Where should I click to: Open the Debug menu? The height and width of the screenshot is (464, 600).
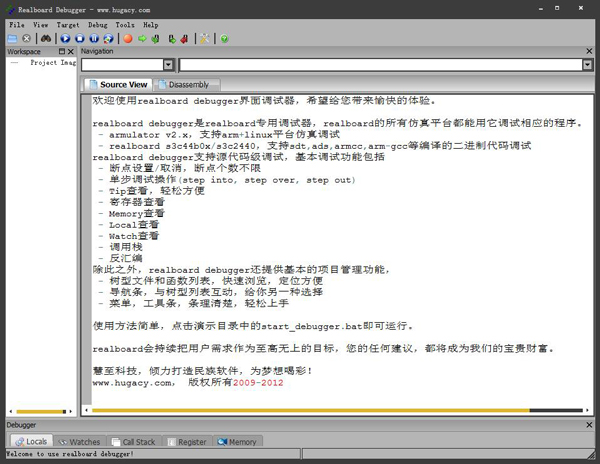98,25
